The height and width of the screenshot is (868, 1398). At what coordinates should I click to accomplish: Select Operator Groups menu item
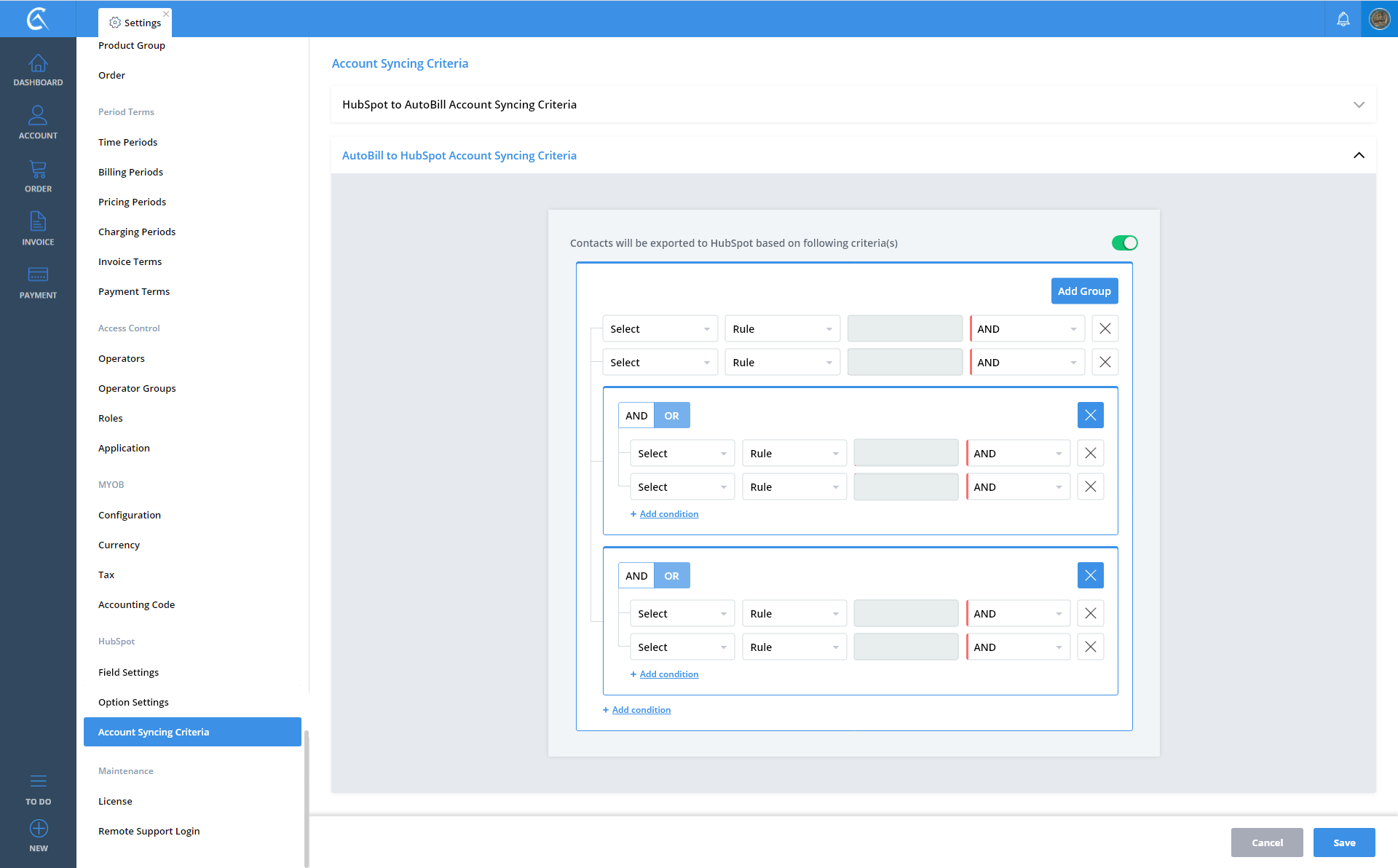point(137,388)
